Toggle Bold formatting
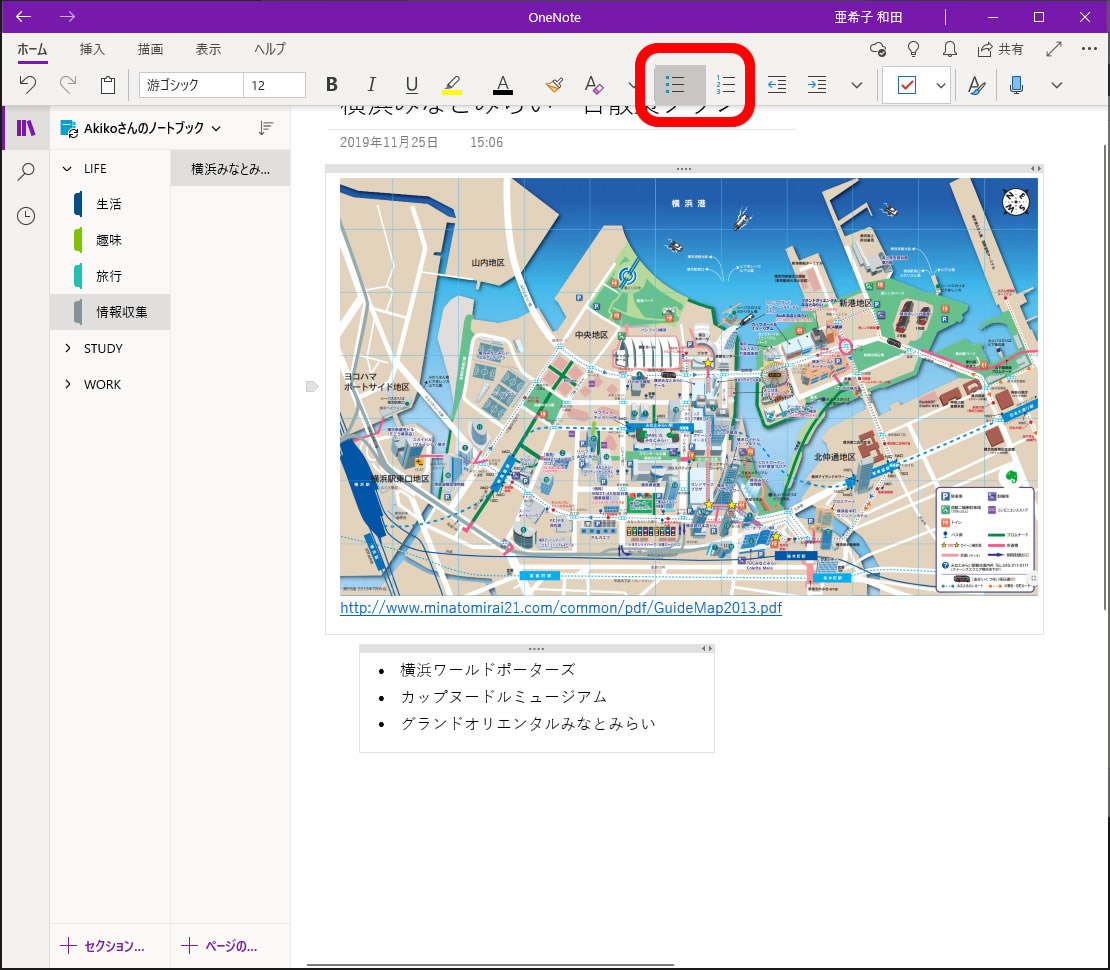Screen dimensions: 1110x970 332,85
